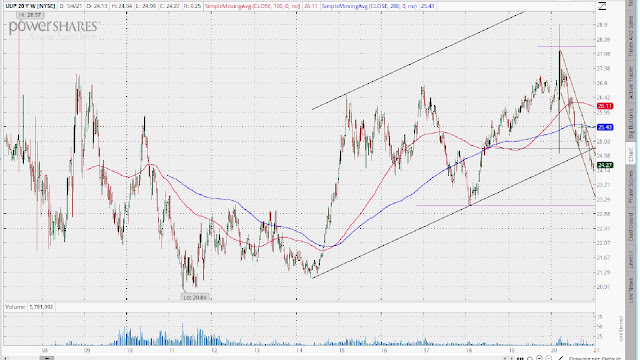Click the 11 year label on time axis
Viewport: 640px width, 360px height.
coord(172,350)
